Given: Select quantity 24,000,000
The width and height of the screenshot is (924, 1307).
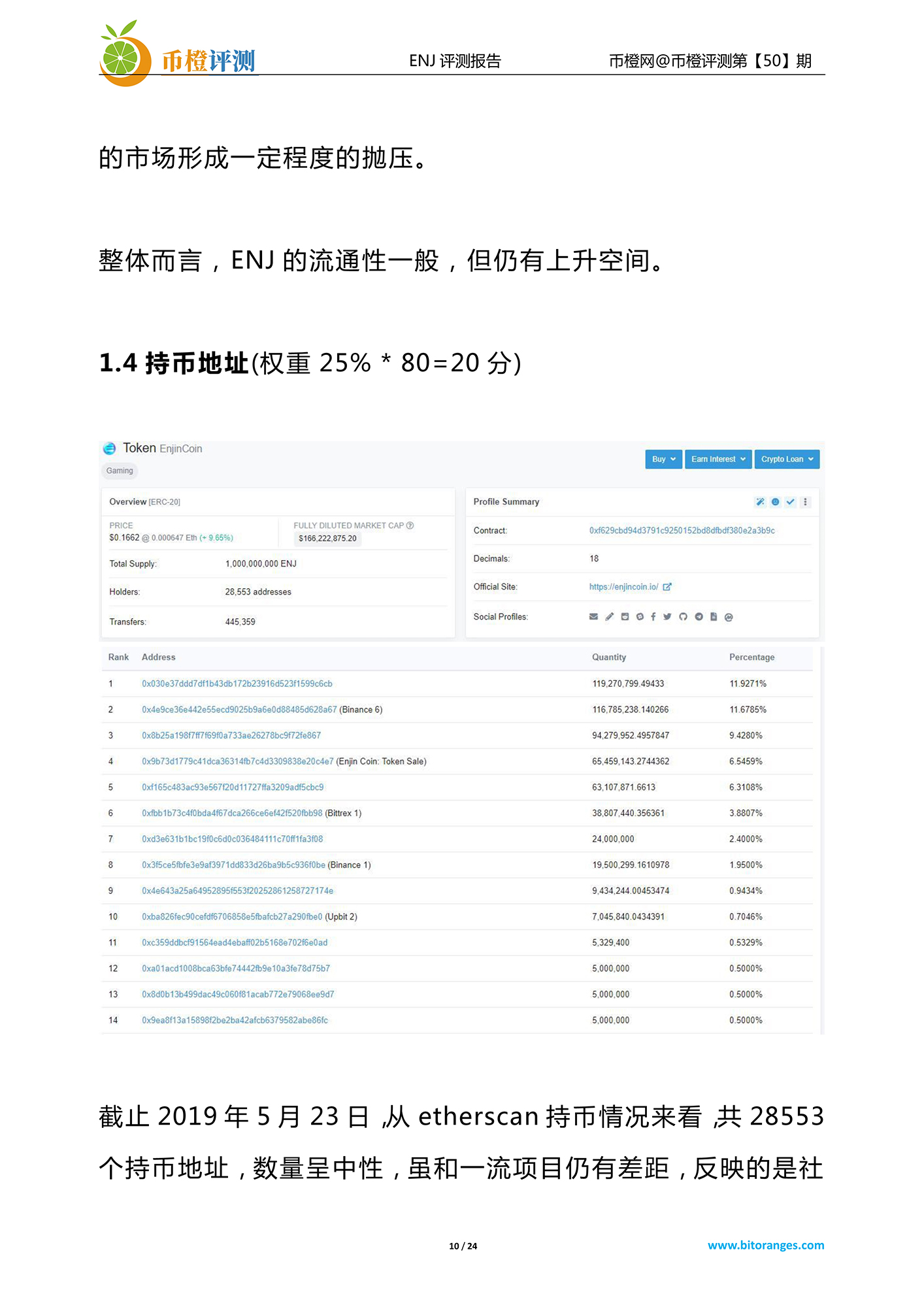Looking at the screenshot, I should coord(613,839).
